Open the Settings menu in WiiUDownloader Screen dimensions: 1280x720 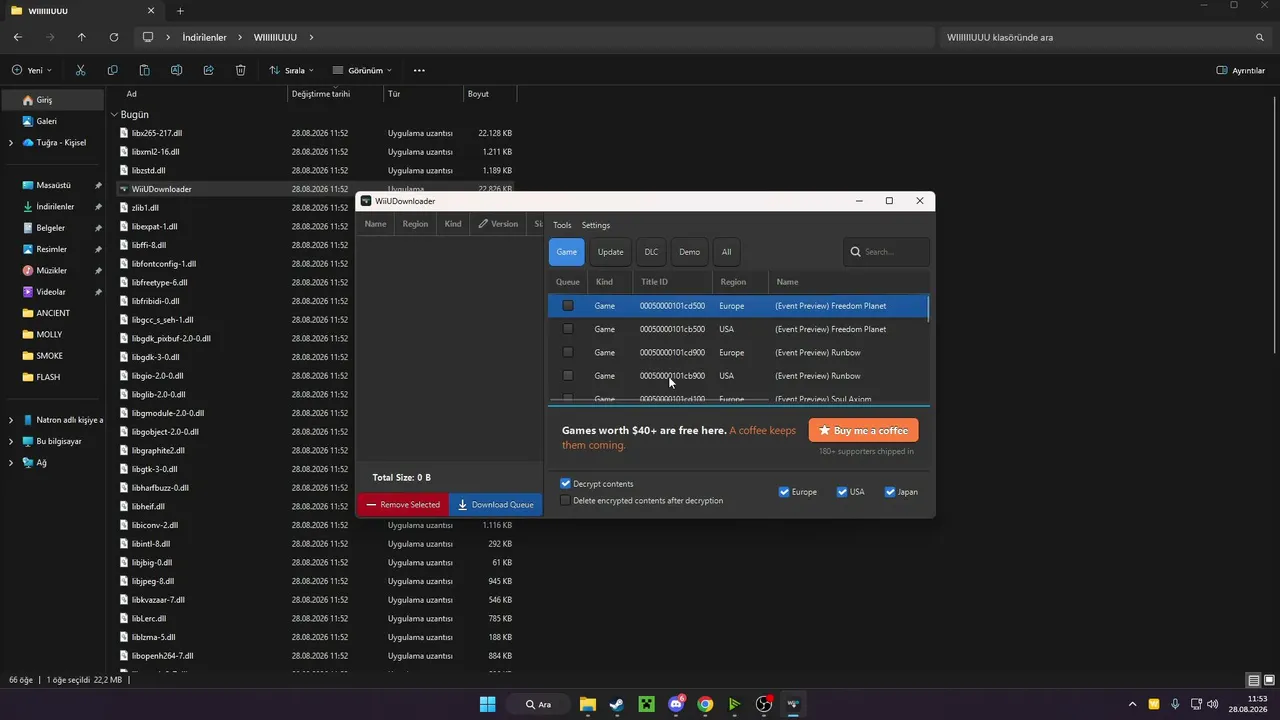(x=596, y=225)
